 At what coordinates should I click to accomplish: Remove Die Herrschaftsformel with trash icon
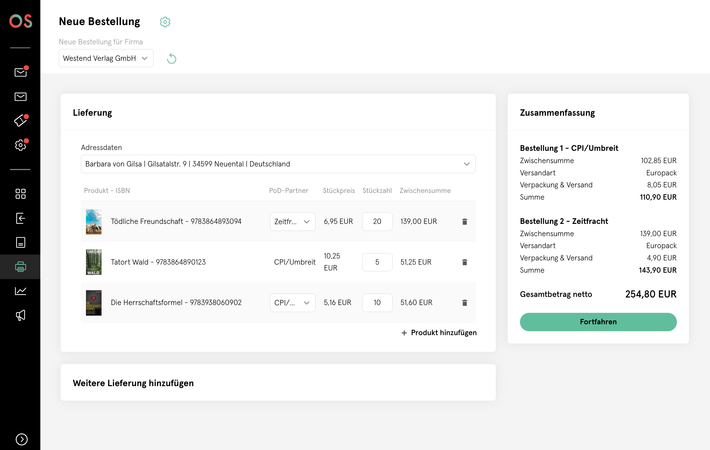(x=465, y=303)
